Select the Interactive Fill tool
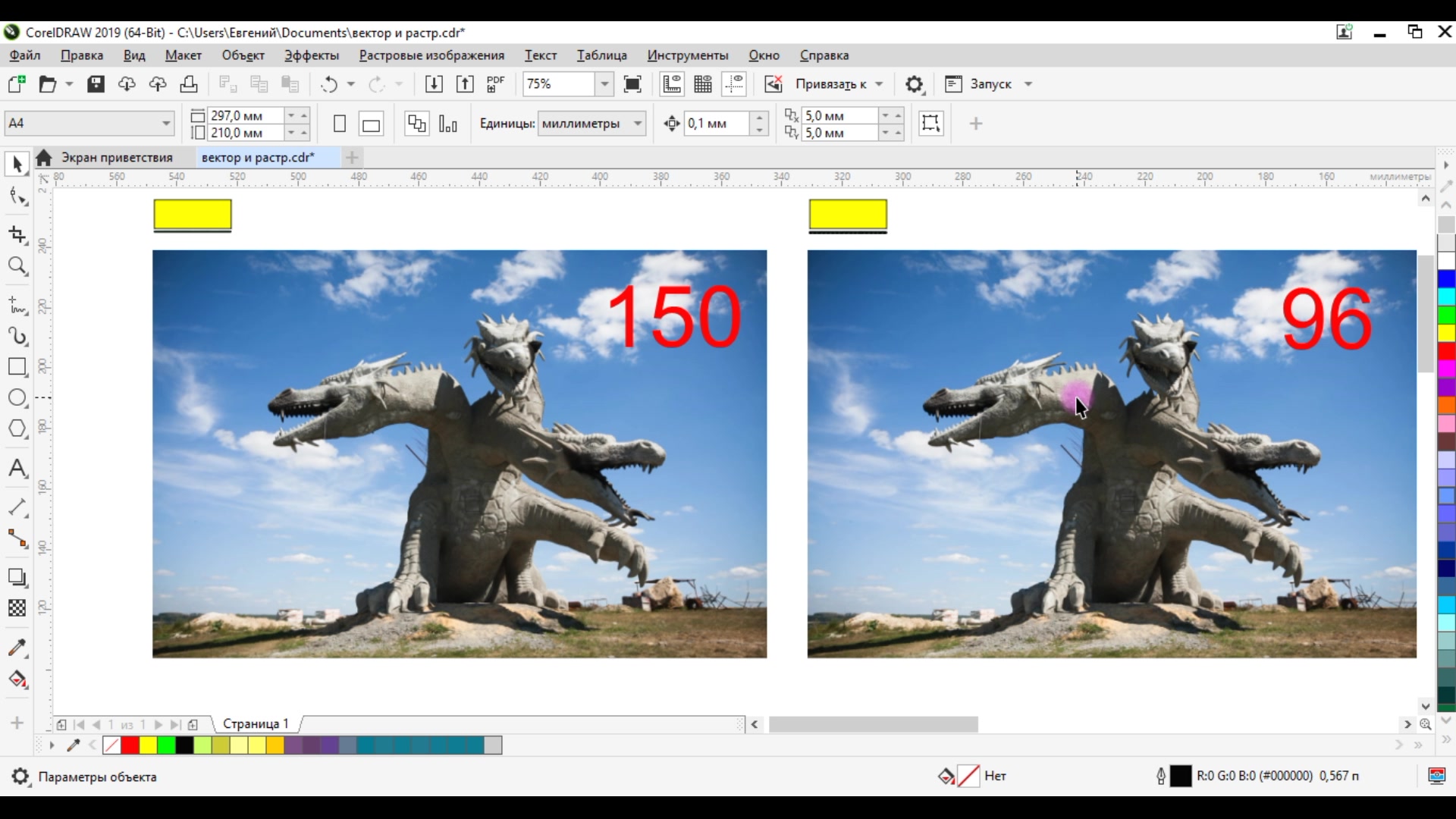The width and height of the screenshot is (1456, 819). pos(17,679)
